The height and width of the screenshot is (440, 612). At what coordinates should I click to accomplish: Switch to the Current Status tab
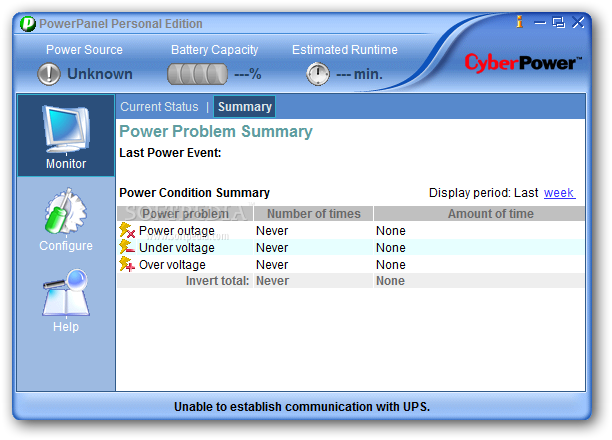point(159,107)
